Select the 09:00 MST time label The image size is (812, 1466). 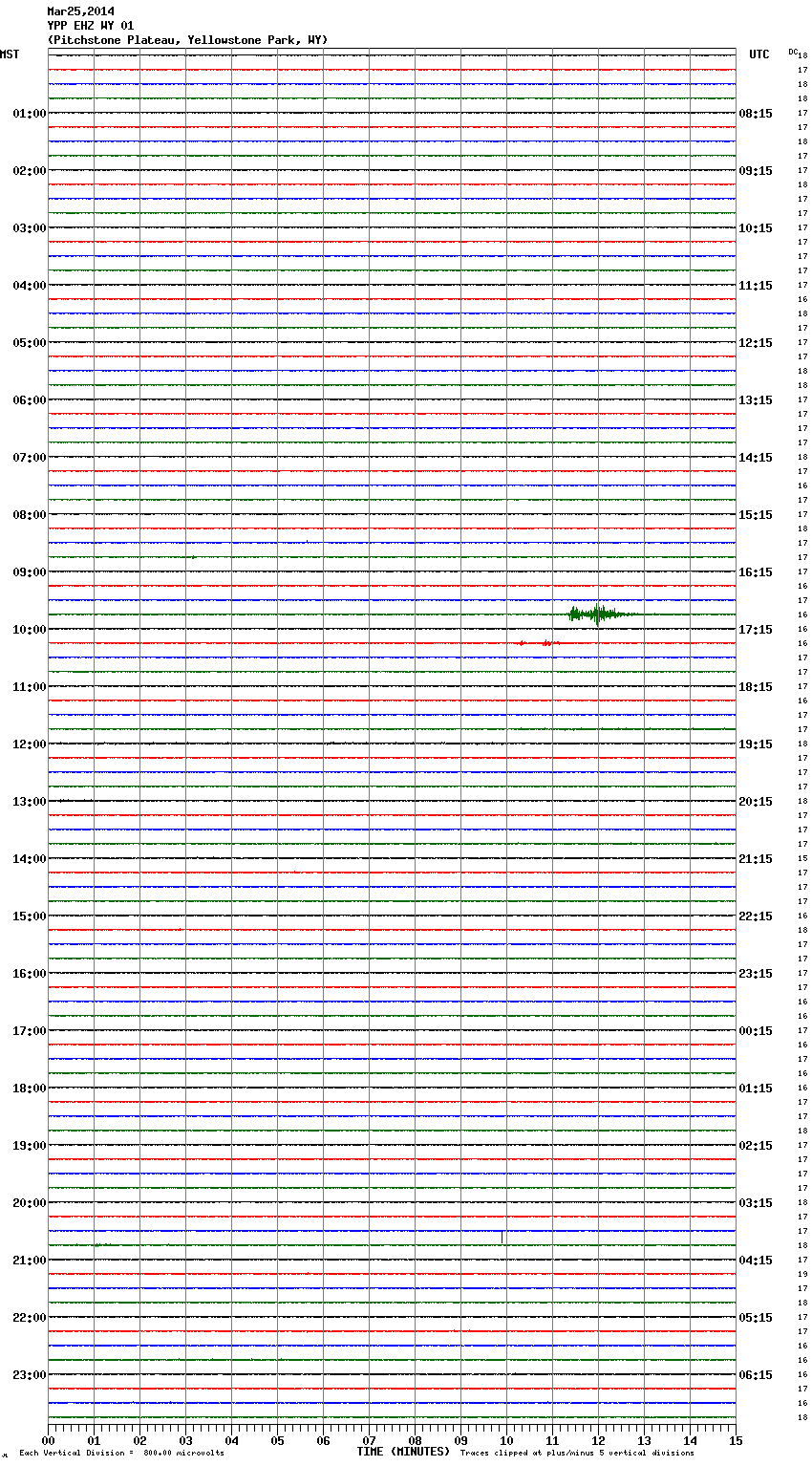pos(29,572)
